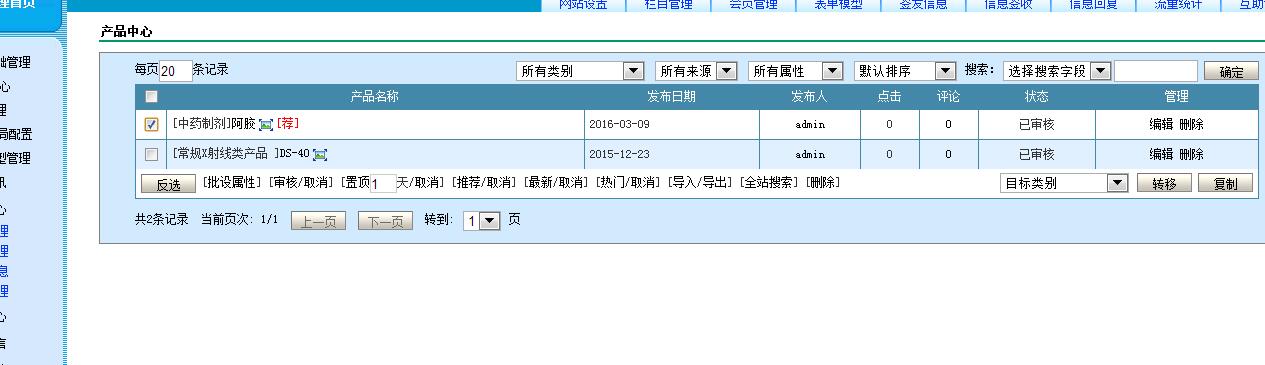Click the image icon beside 阿胶 product
Screen dimensions: 1265x365
pyautogui.click(x=266, y=125)
